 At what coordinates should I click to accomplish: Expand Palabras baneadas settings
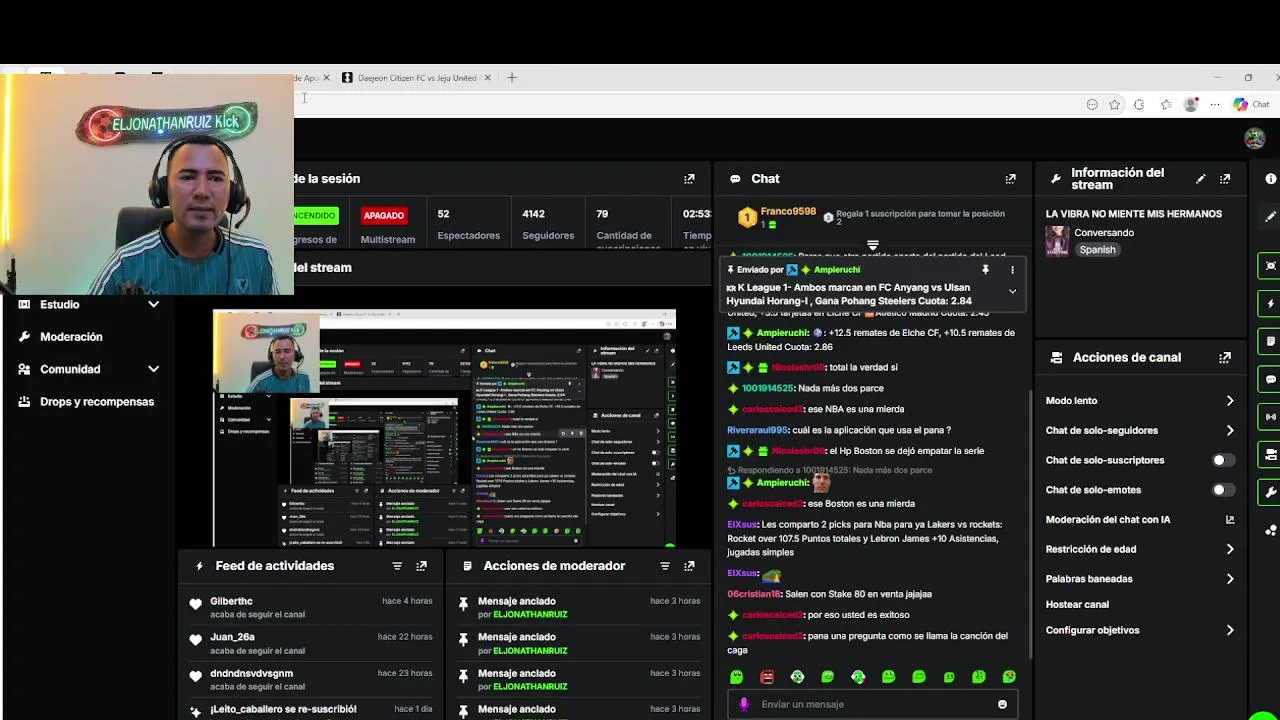coord(1230,579)
